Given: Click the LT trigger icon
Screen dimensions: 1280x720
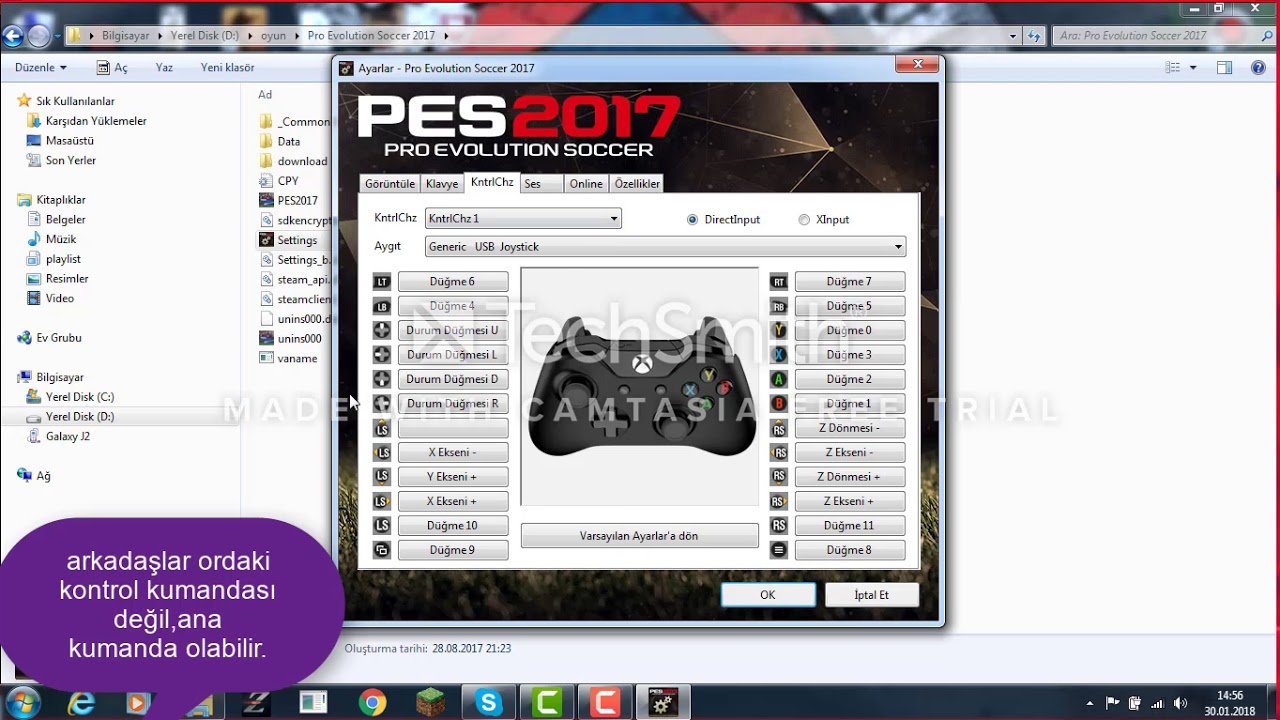Looking at the screenshot, I should click(x=382, y=282).
